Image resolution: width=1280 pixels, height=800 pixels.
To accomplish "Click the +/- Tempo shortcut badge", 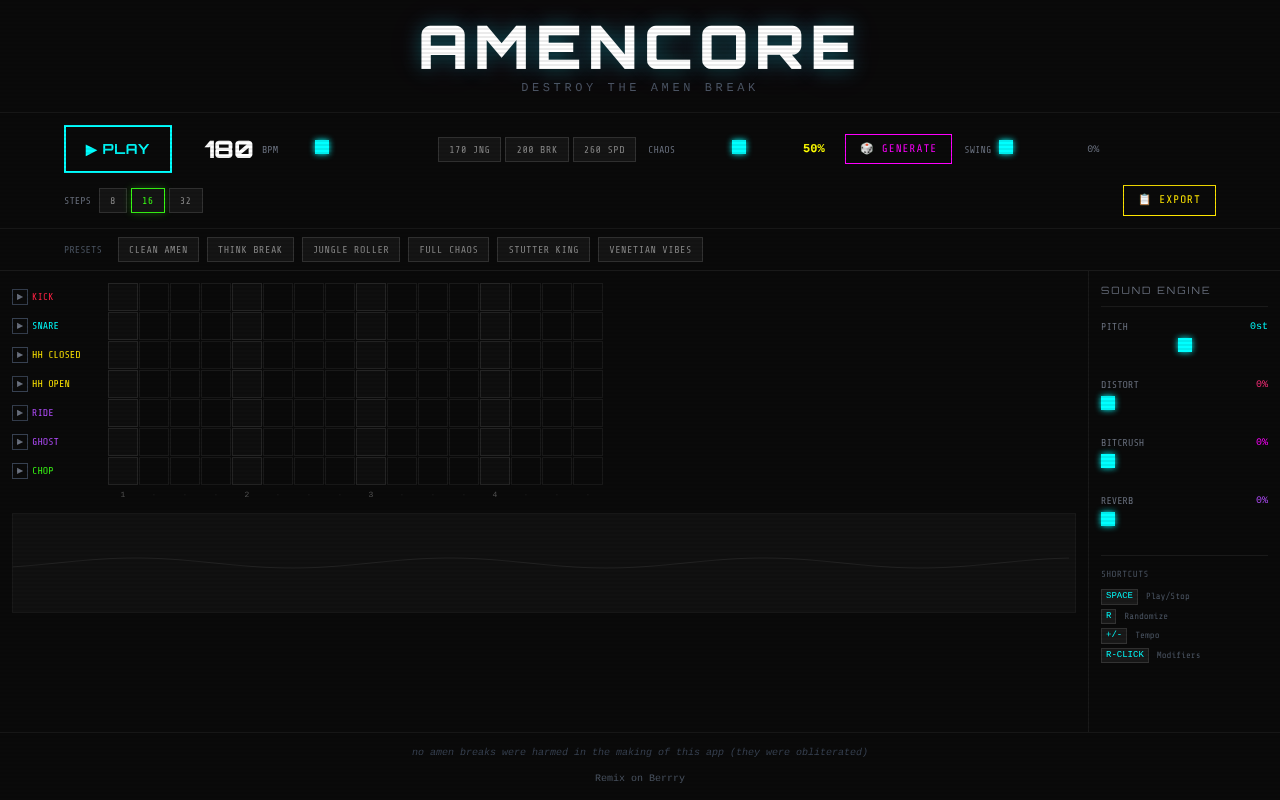I will pos(1114,636).
